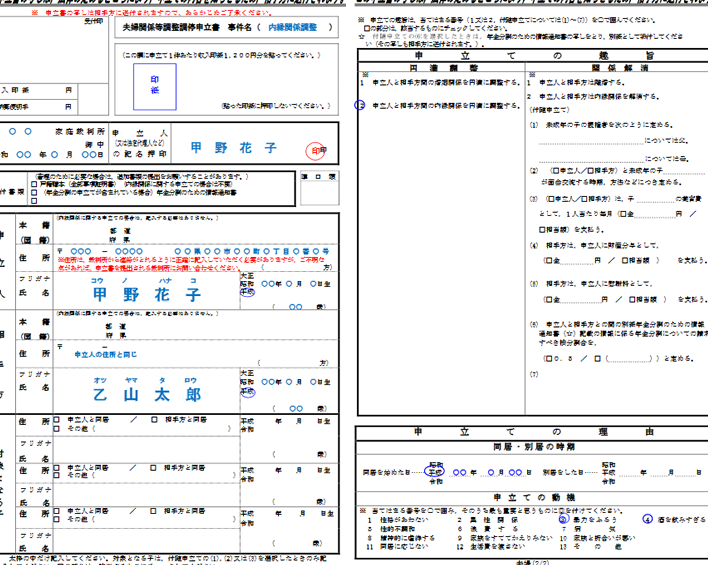Check 0.5 box in item (6) pension split

pos(549,359)
